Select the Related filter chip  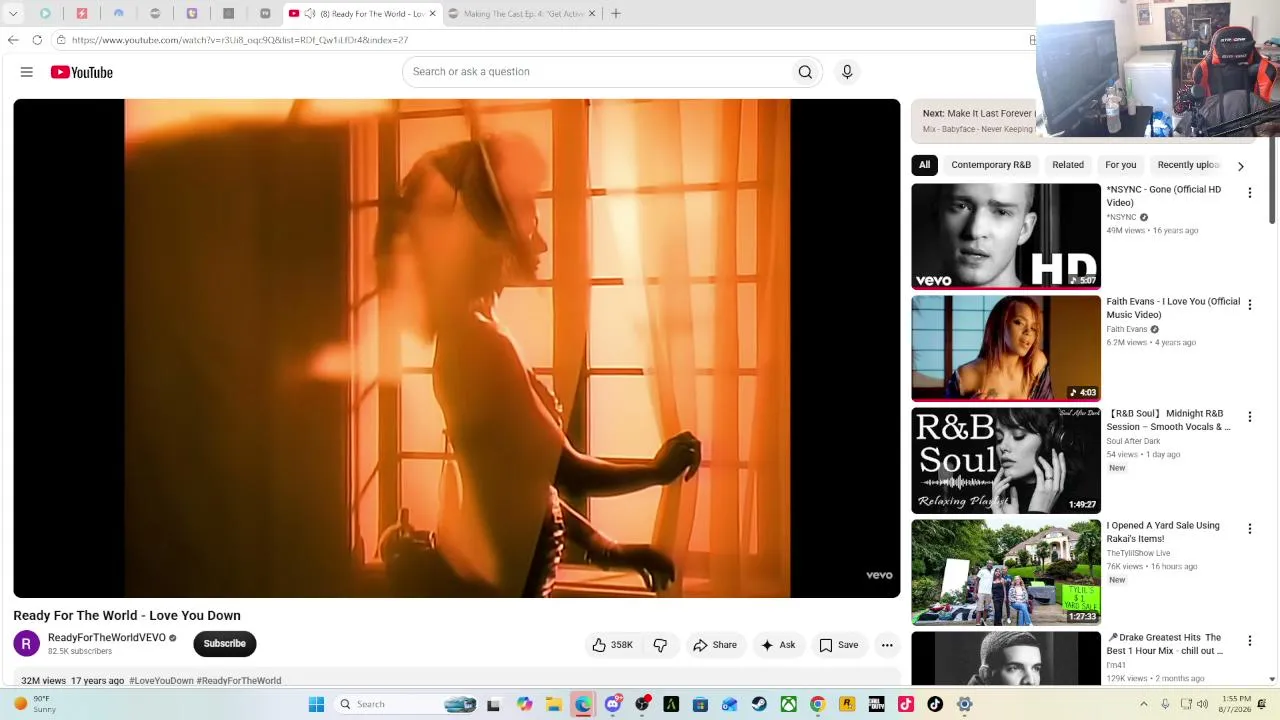pos(1068,165)
